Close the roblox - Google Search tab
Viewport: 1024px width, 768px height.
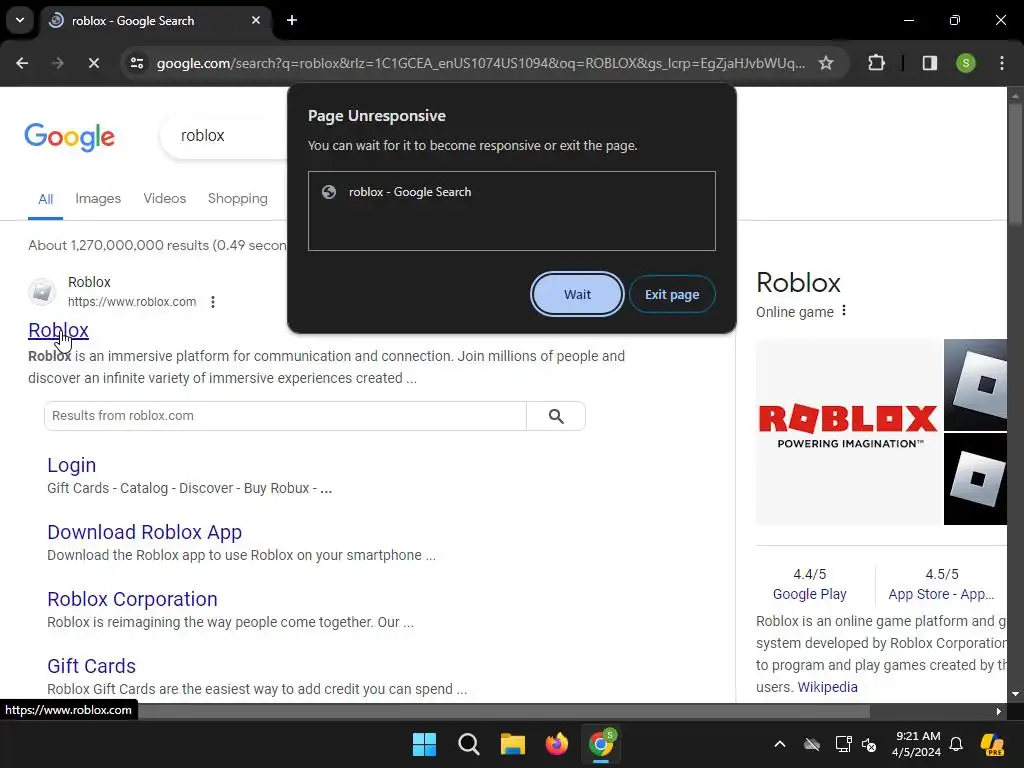256,20
